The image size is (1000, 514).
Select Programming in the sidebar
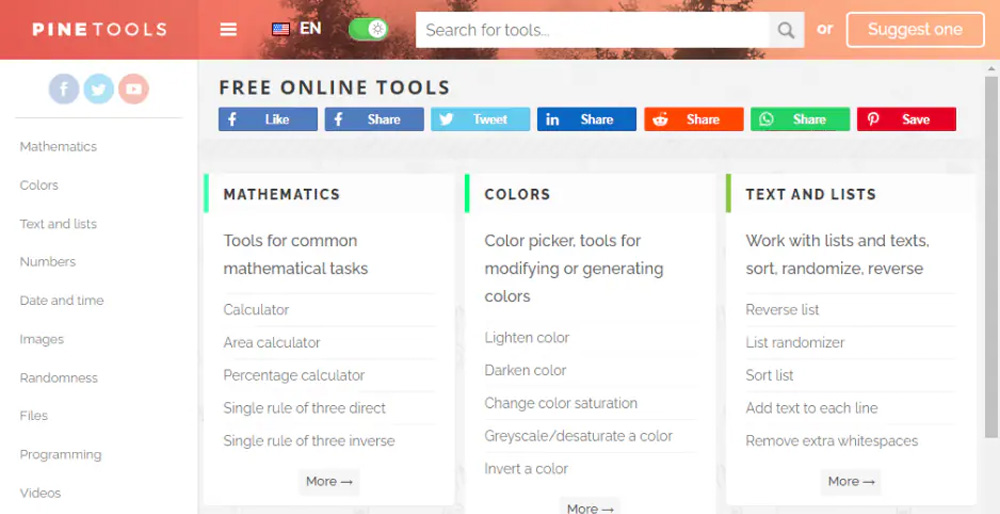tap(61, 455)
